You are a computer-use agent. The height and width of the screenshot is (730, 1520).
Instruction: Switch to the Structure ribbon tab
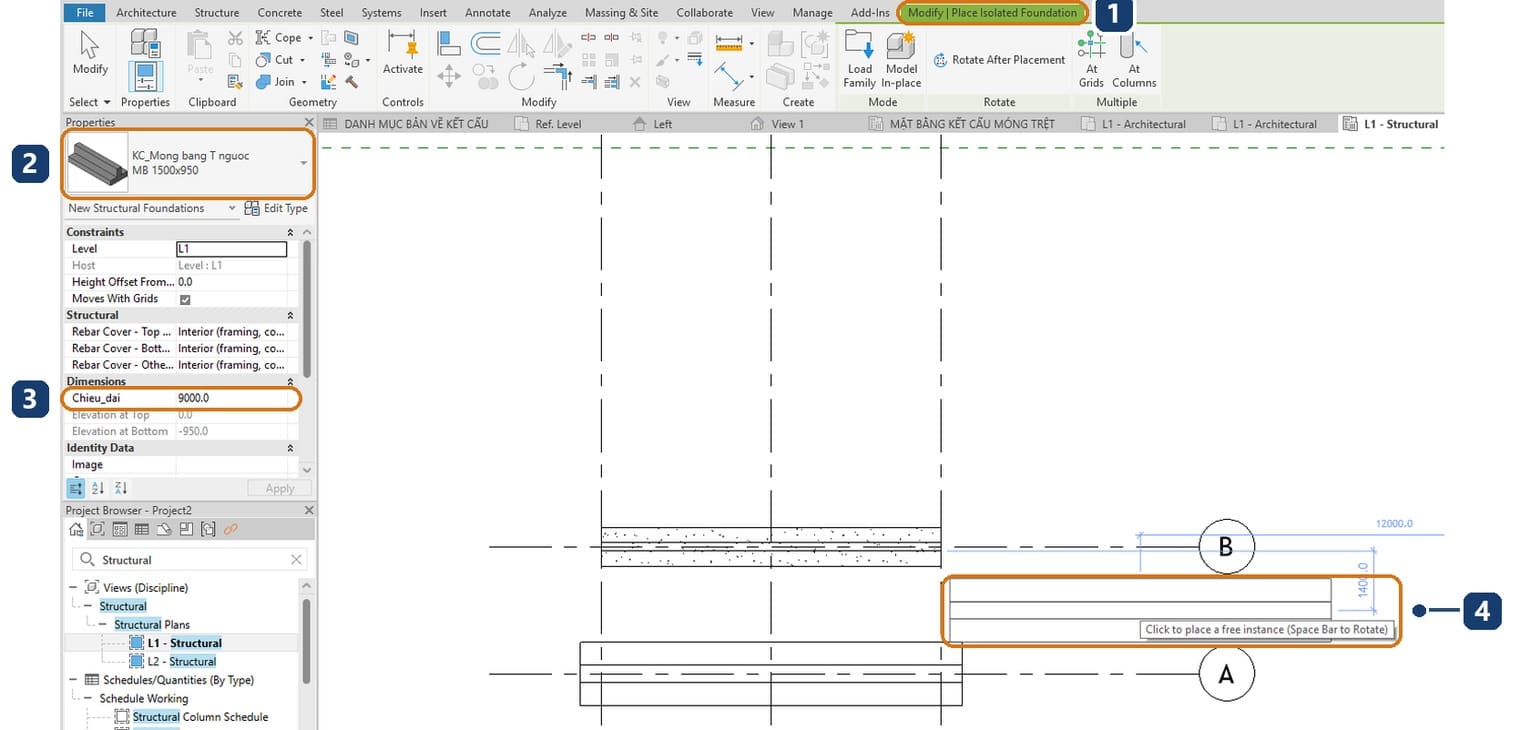pos(217,13)
